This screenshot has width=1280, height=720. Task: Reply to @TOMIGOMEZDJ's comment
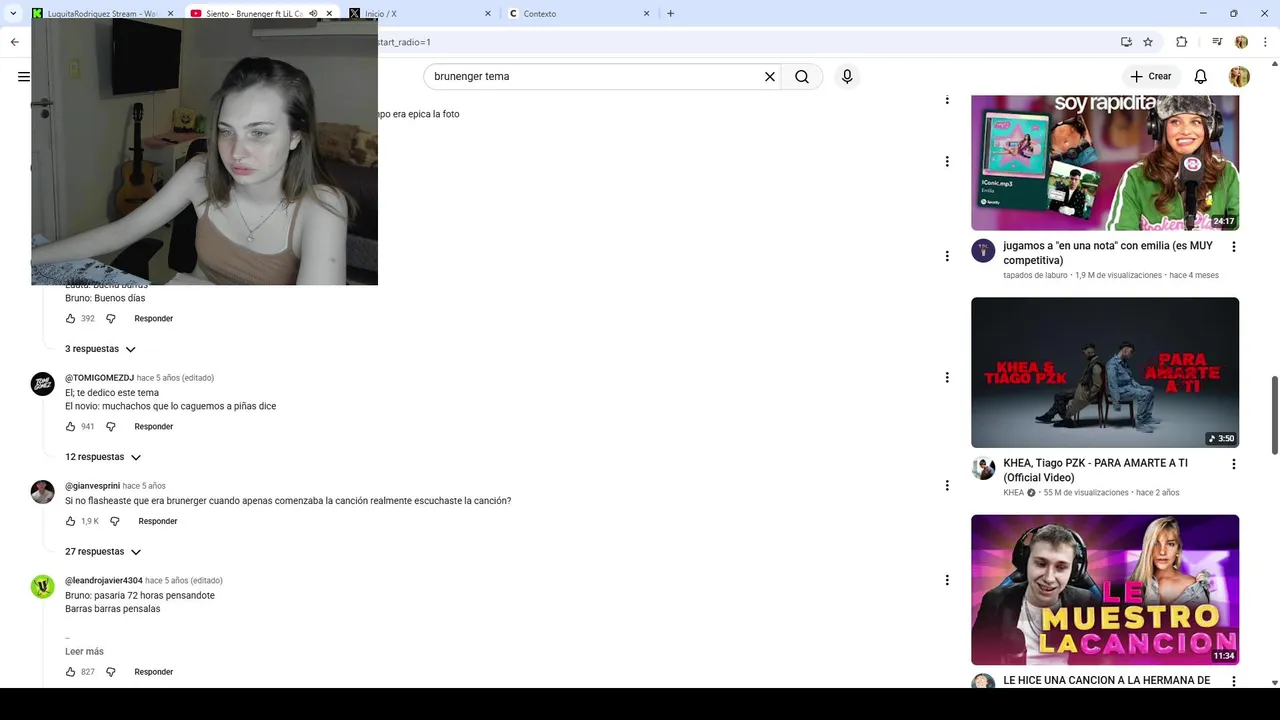point(154,427)
